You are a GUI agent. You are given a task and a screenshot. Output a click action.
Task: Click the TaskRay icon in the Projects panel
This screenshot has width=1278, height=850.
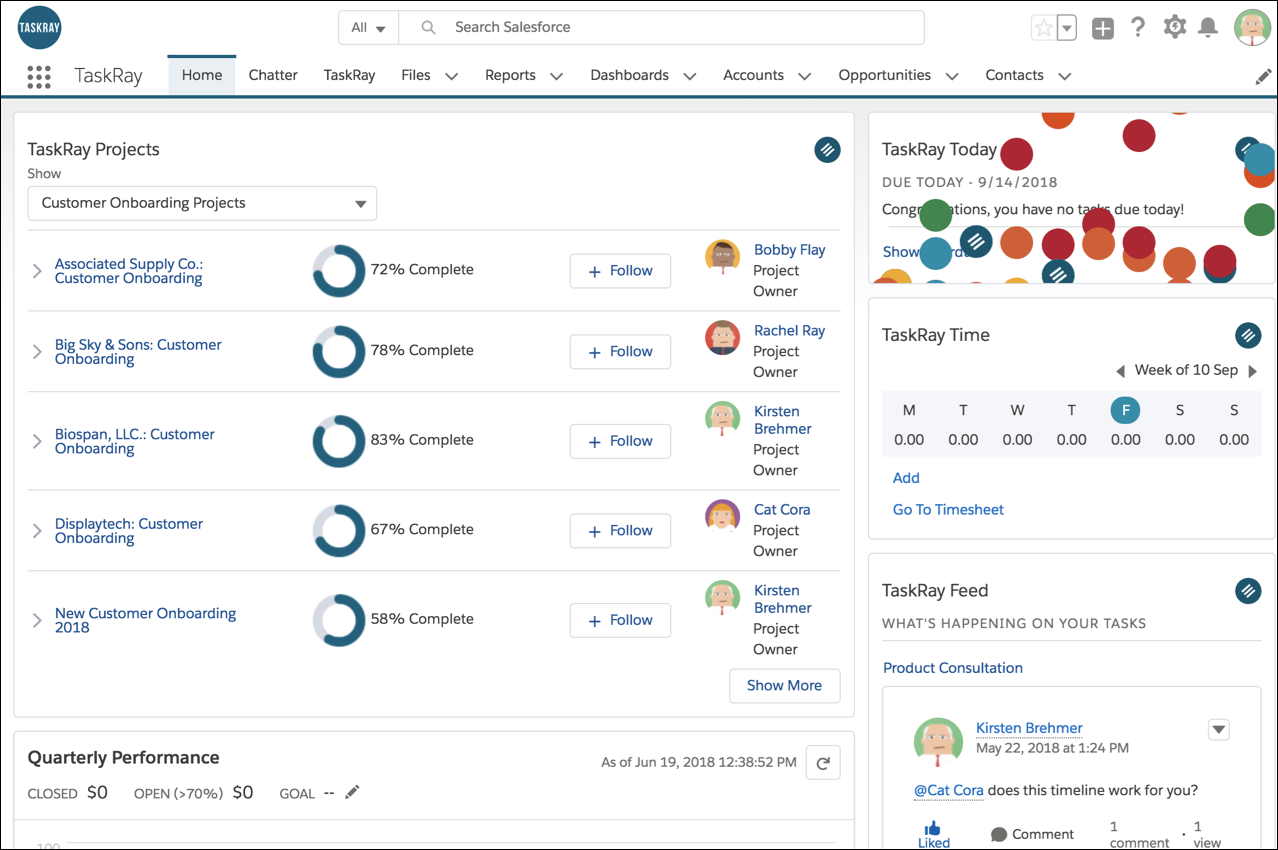click(x=827, y=150)
